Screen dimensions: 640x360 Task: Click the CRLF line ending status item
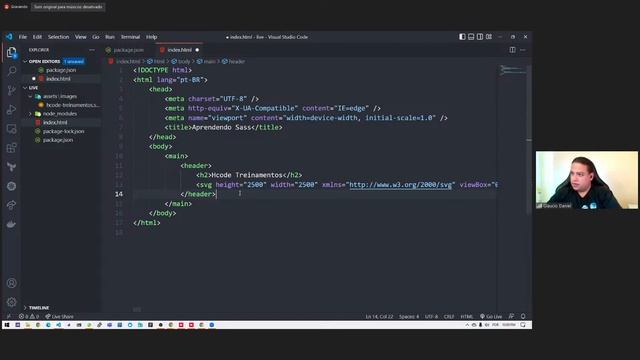pos(449,316)
